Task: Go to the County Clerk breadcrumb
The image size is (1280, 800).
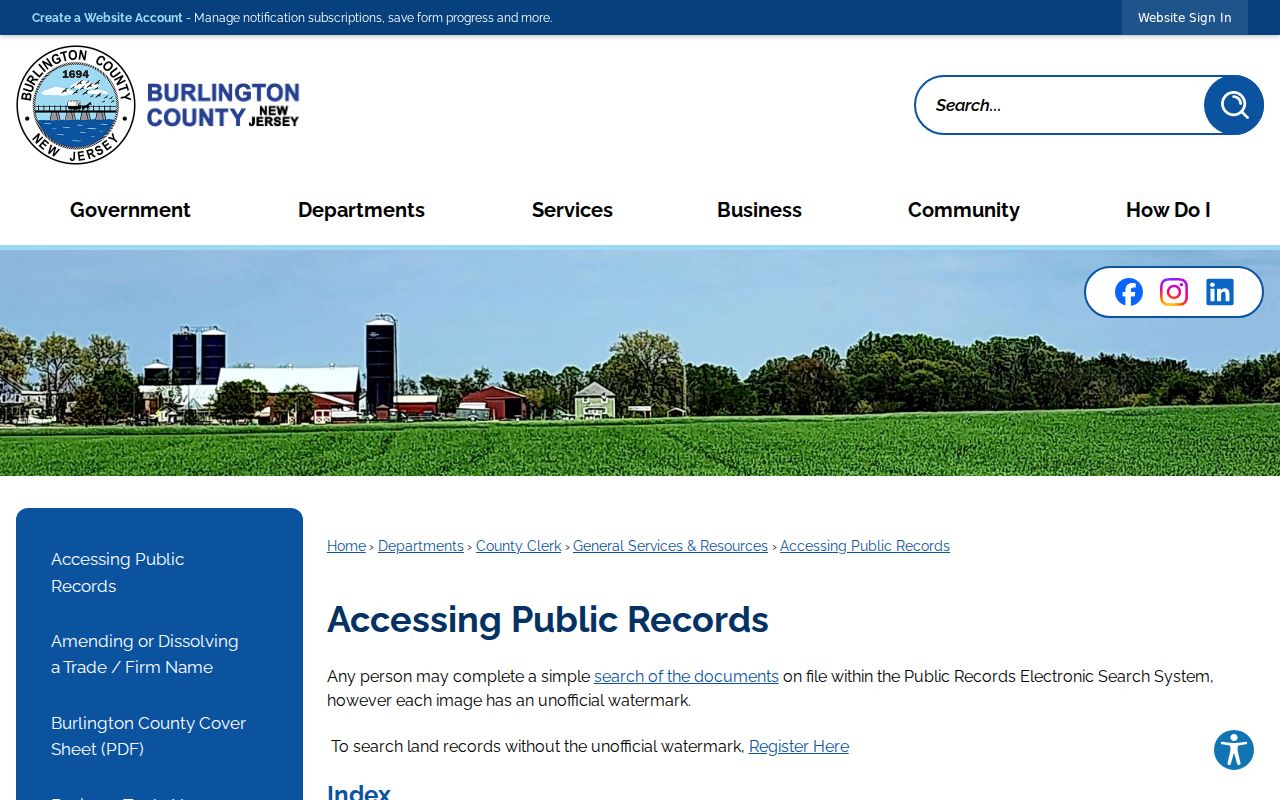Action: coord(518,546)
